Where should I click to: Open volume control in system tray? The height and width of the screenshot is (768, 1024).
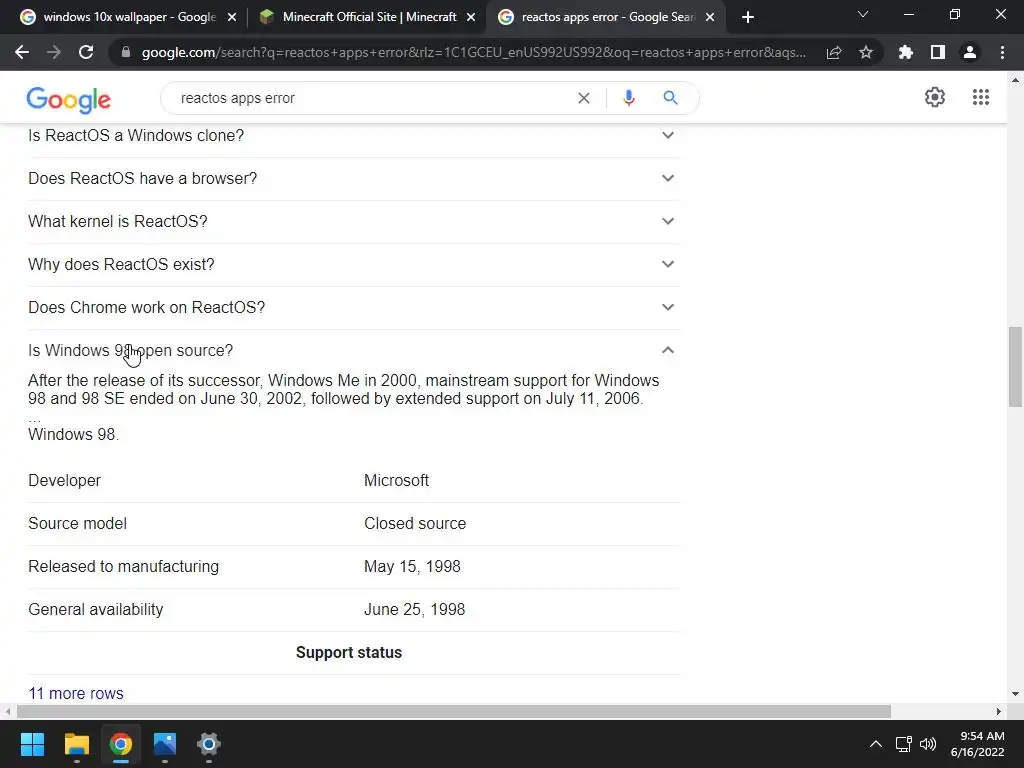pyautogui.click(x=927, y=744)
